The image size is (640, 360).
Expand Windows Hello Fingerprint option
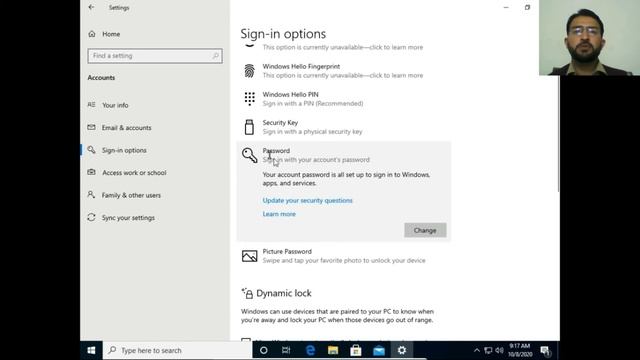pyautogui.click(x=344, y=71)
